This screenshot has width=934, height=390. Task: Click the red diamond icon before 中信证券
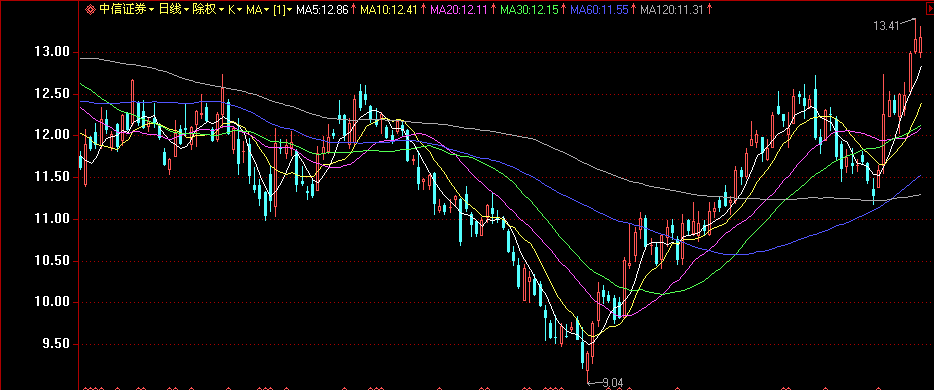click(90, 10)
